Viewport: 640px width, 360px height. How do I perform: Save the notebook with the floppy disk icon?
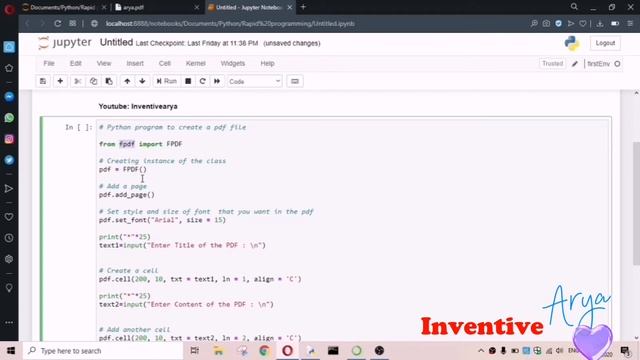[43, 81]
